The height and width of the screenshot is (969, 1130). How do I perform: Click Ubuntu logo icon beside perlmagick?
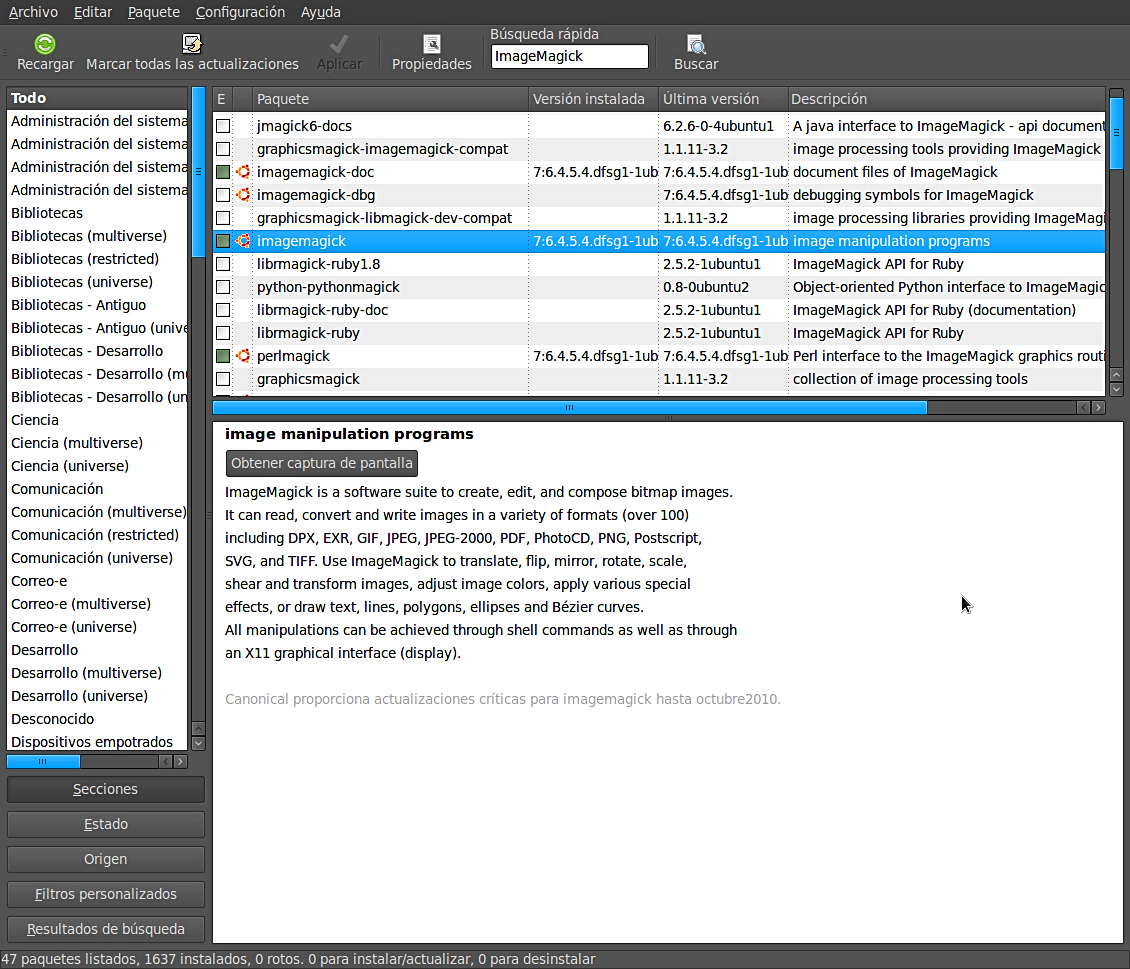(244, 356)
